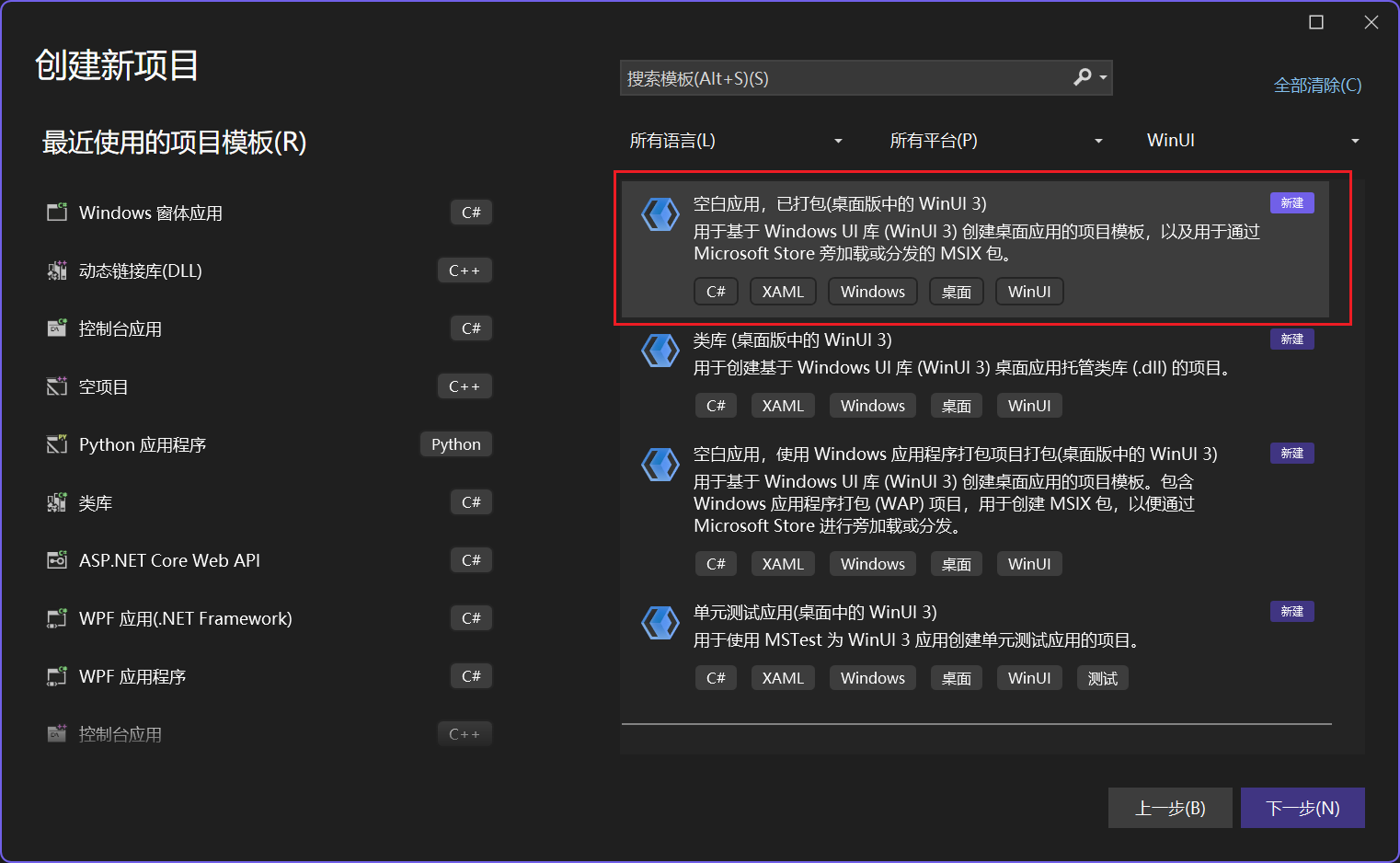Click the C++ badge beside 动态链接库(DLL)

click(x=465, y=270)
